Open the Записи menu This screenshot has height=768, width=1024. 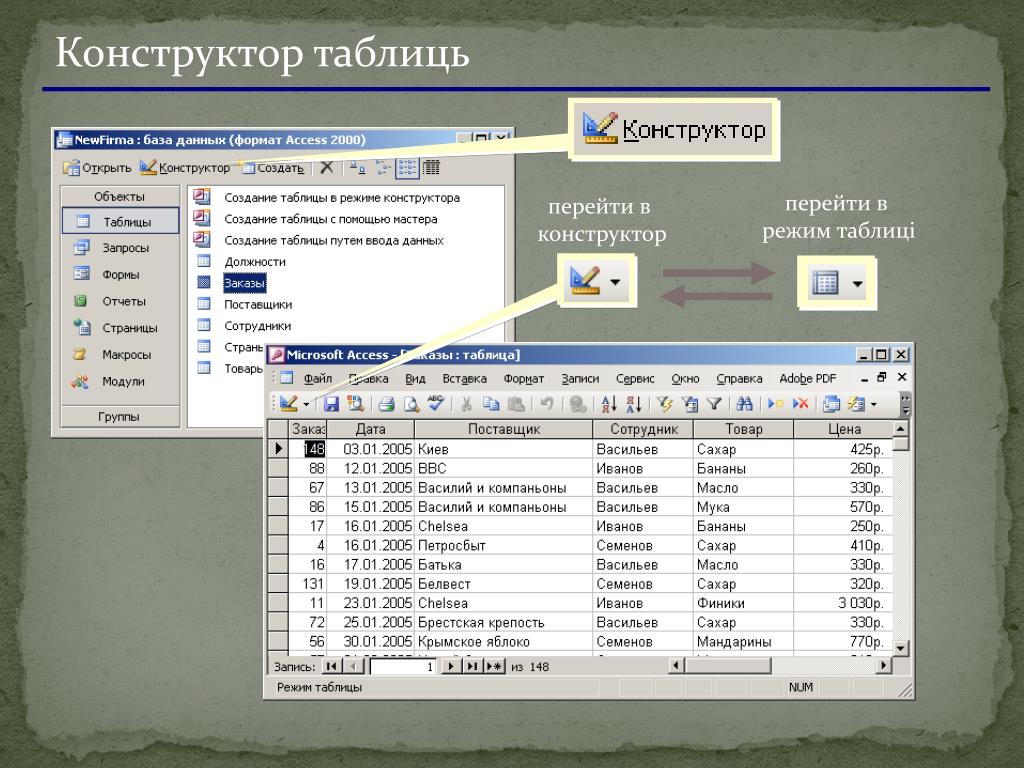pos(580,378)
